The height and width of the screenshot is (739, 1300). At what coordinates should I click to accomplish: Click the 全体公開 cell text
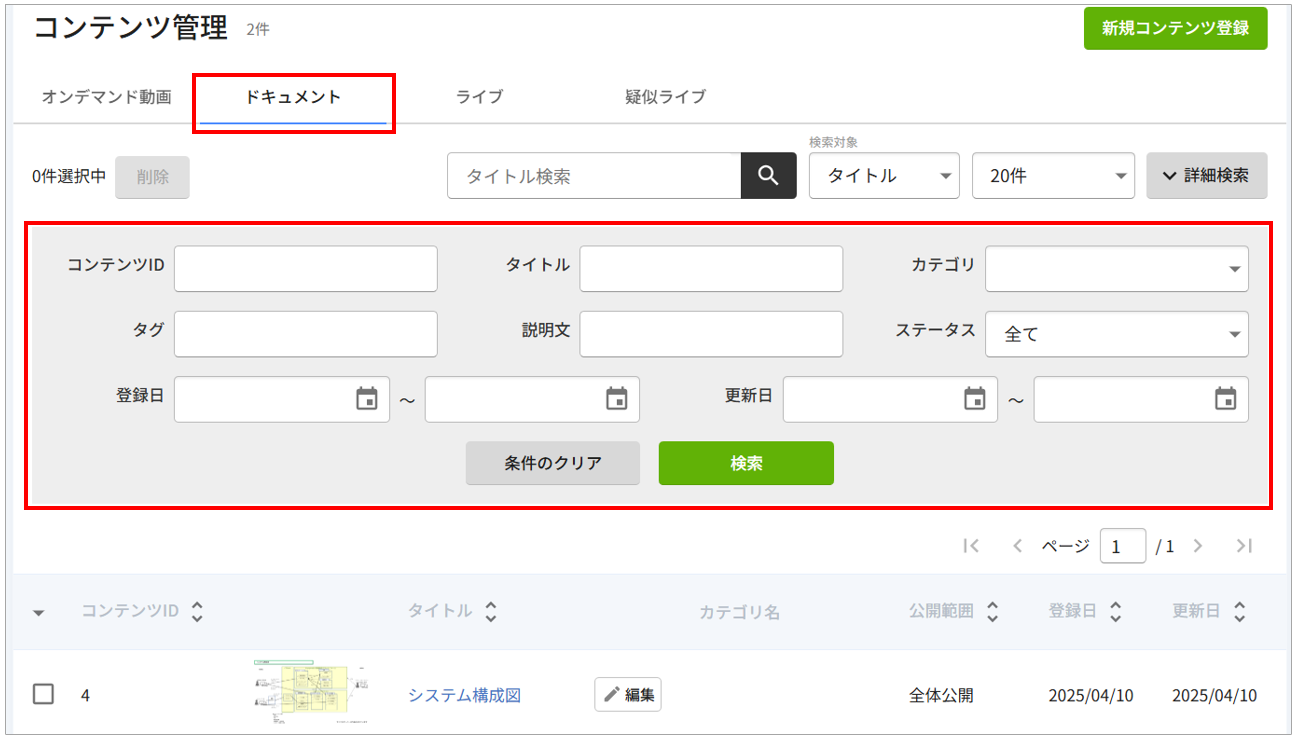pos(941,695)
